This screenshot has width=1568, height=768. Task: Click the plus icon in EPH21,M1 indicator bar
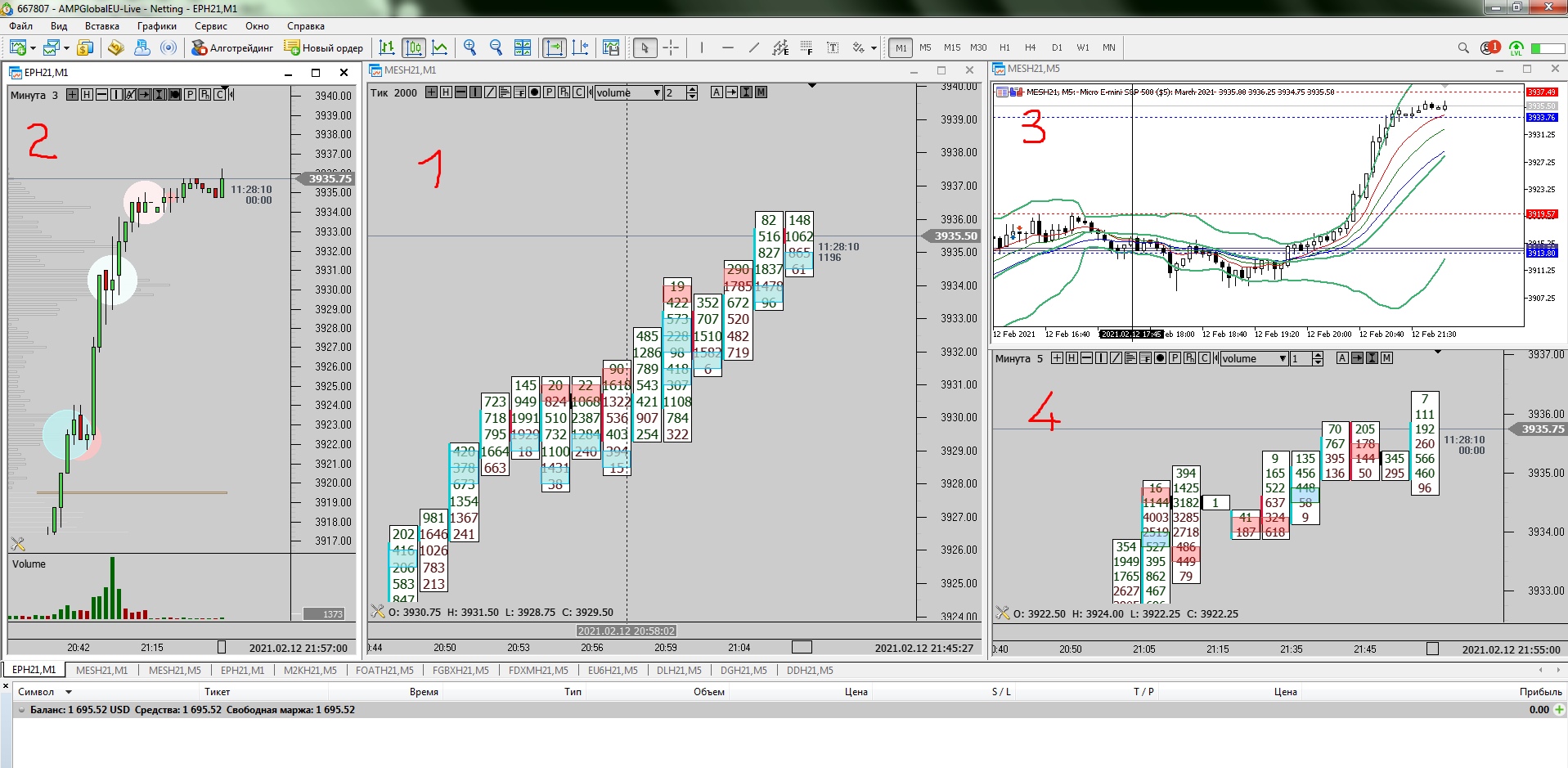73,95
